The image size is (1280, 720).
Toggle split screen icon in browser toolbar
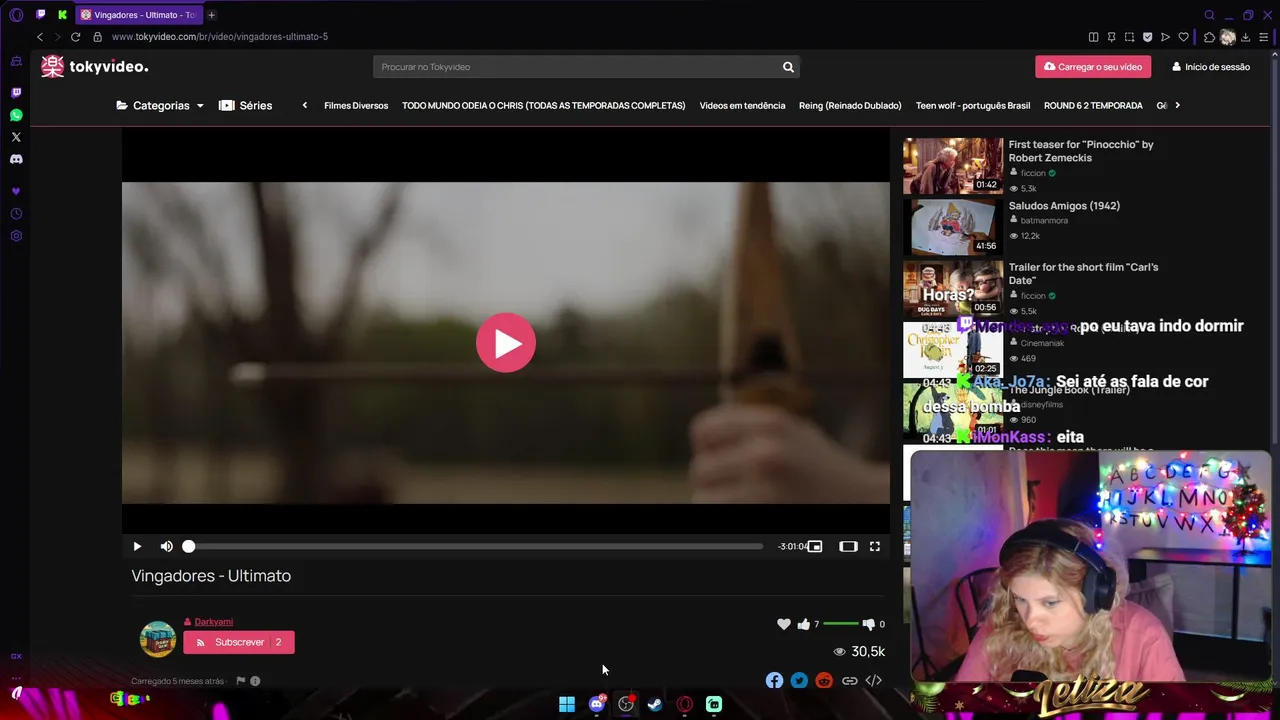(x=1093, y=37)
